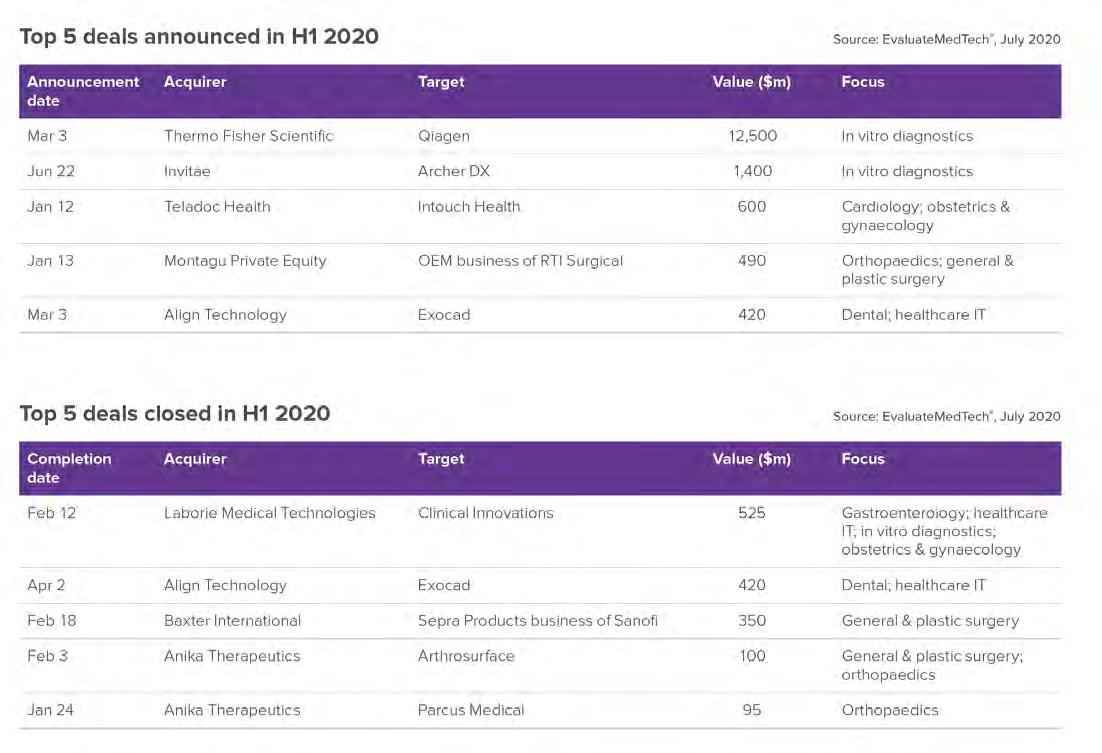
Task: Click the source note above the closed deals table
Action: (x=947, y=416)
